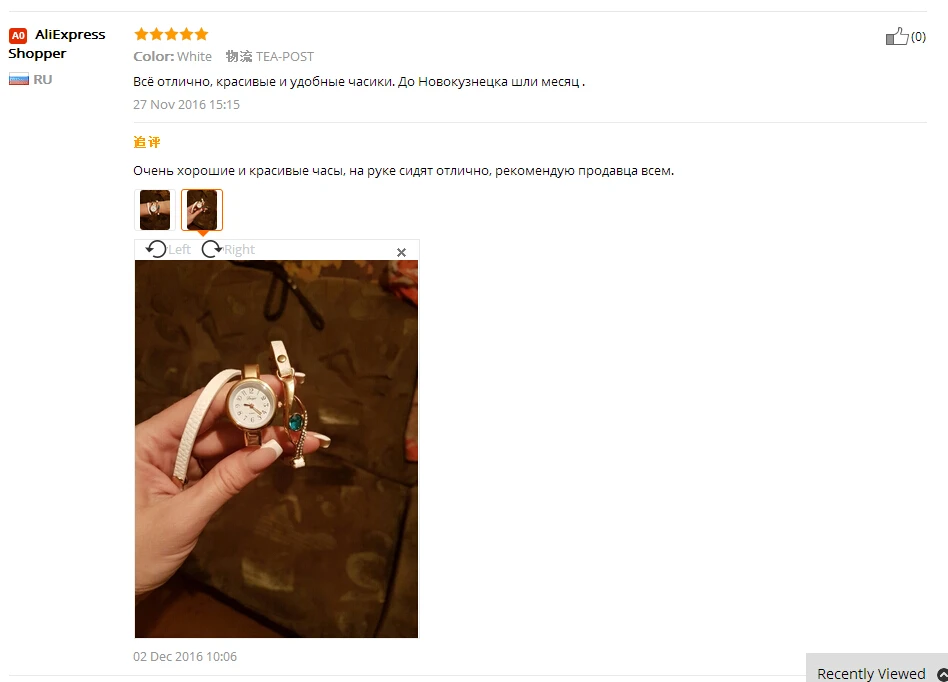Click the 'Right' rotate label
Screen dimensions: 948x682
pos(239,250)
